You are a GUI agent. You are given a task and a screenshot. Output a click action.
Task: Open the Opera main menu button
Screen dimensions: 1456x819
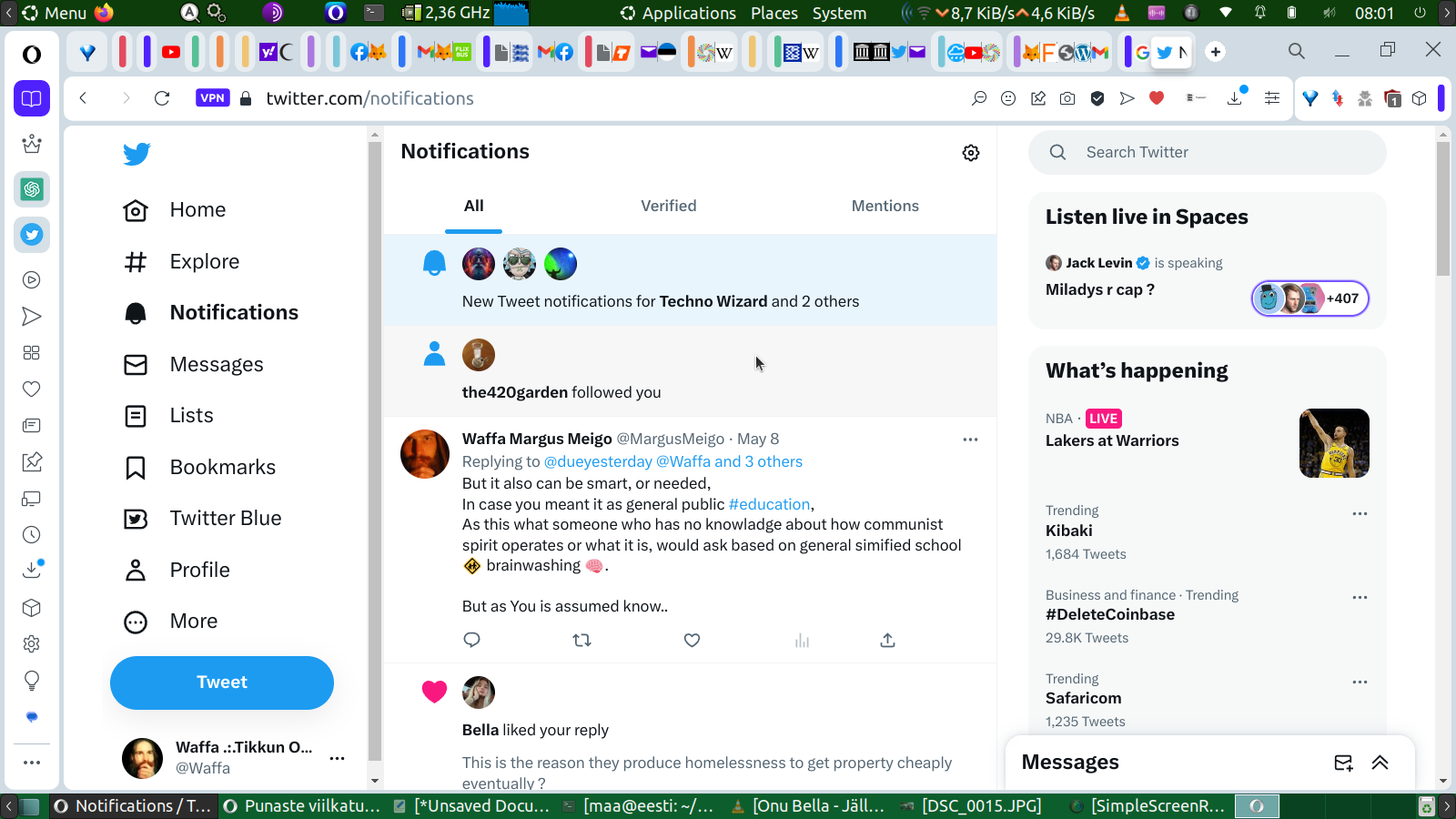[32, 55]
